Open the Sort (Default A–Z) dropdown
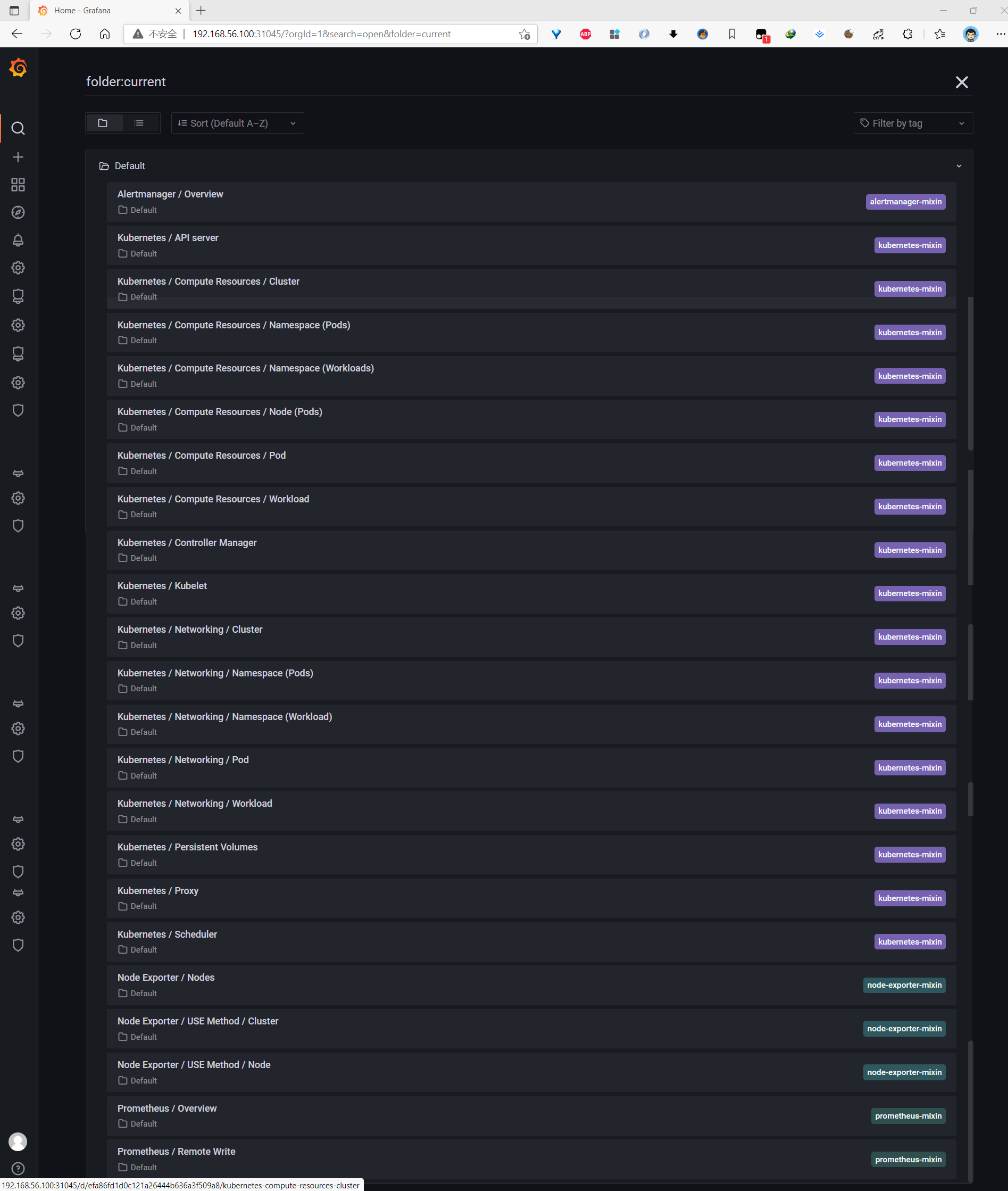 click(237, 123)
